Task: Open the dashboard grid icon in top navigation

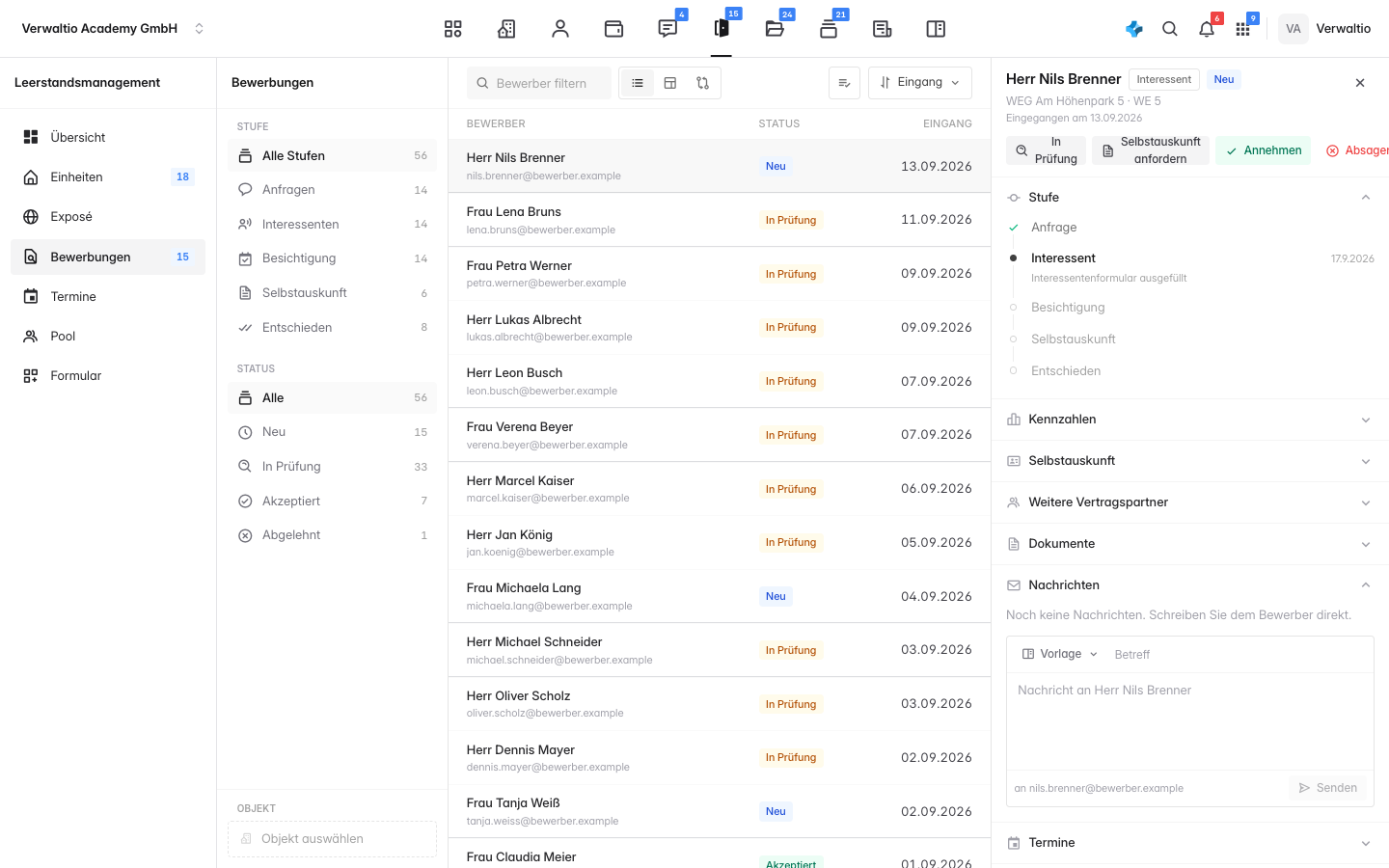Action: (x=452, y=29)
